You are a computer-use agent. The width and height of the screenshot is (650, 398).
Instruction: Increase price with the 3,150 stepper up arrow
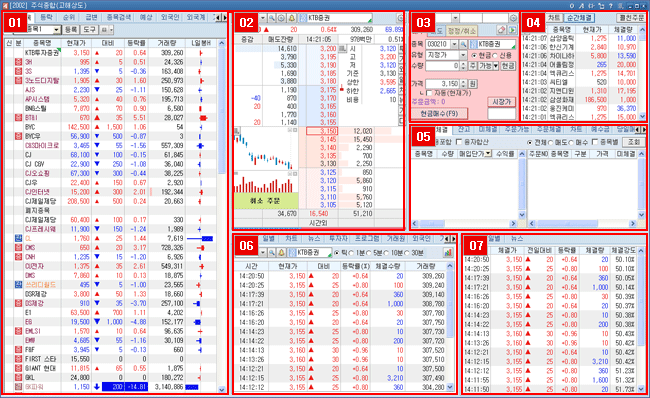pos(463,82)
